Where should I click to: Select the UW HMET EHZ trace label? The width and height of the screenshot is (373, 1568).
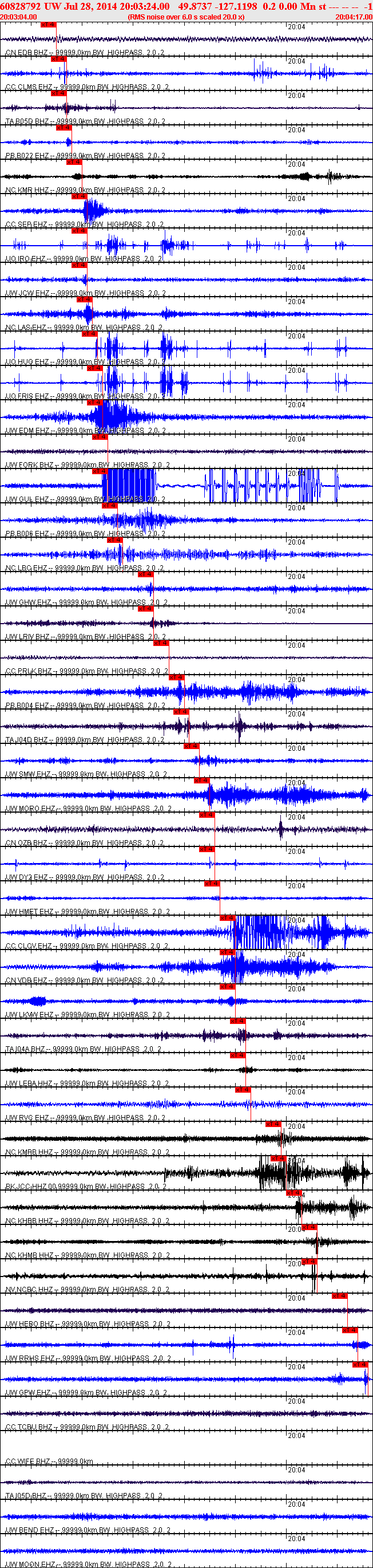(88, 912)
